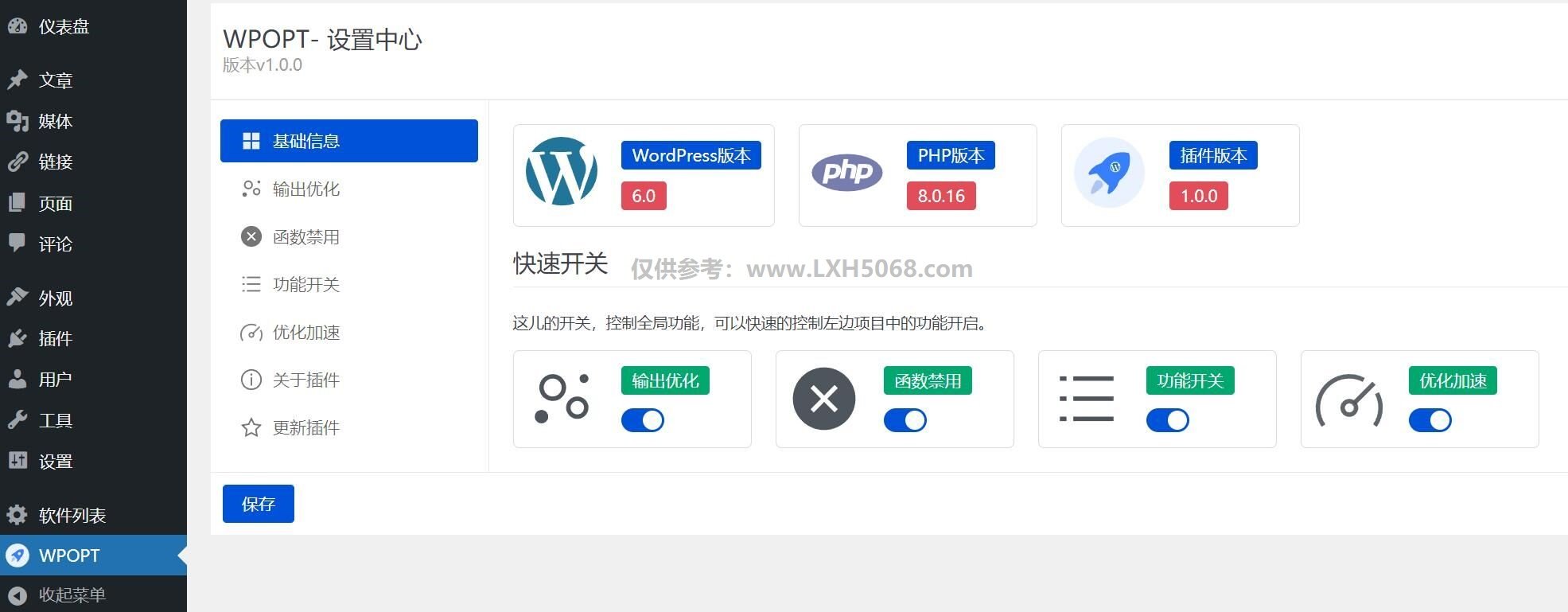This screenshot has height=612, width=1568.
Task: Click the red 8.0.16 version badge
Action: click(x=941, y=196)
